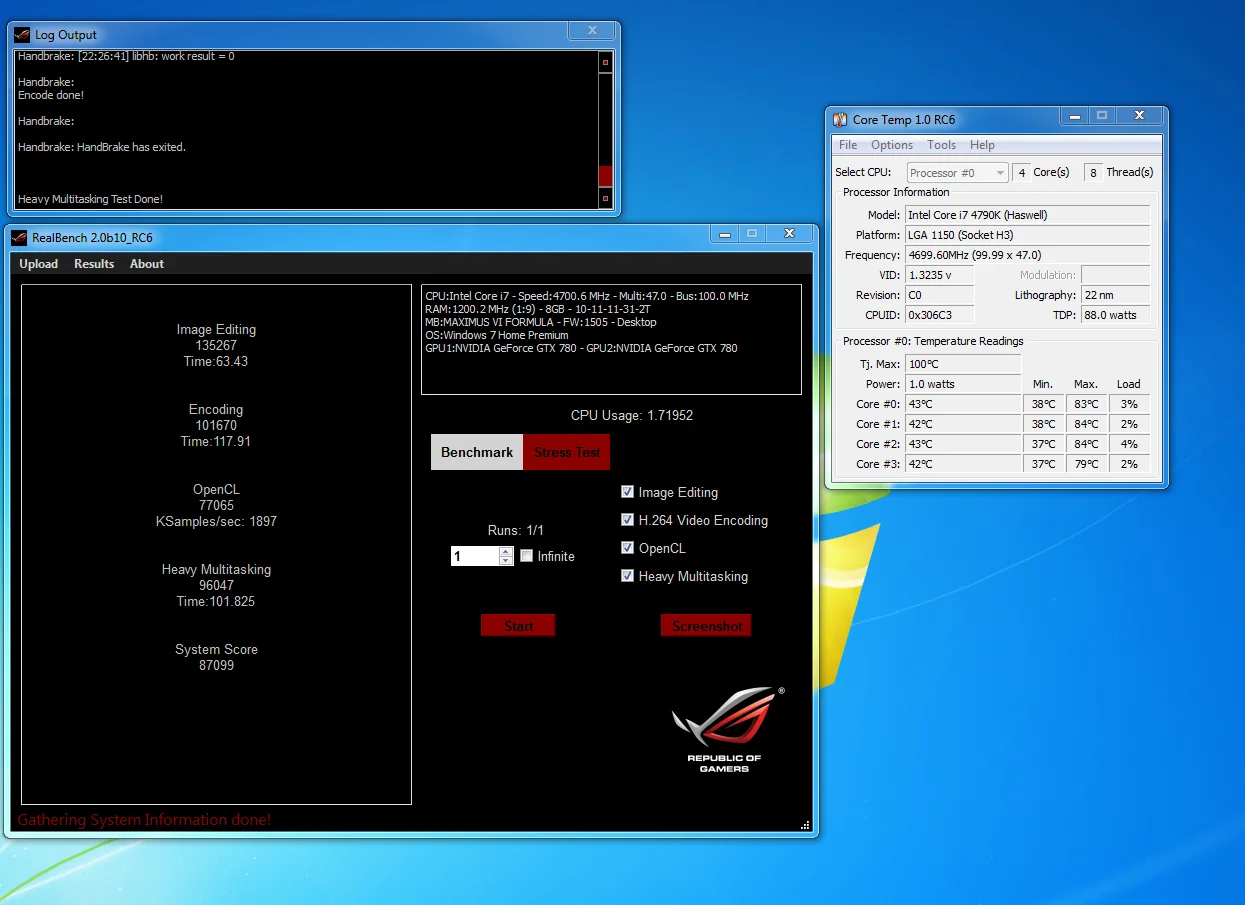Open the Help menu in Core Temp
Image resolution: width=1245 pixels, height=905 pixels.
coord(983,145)
